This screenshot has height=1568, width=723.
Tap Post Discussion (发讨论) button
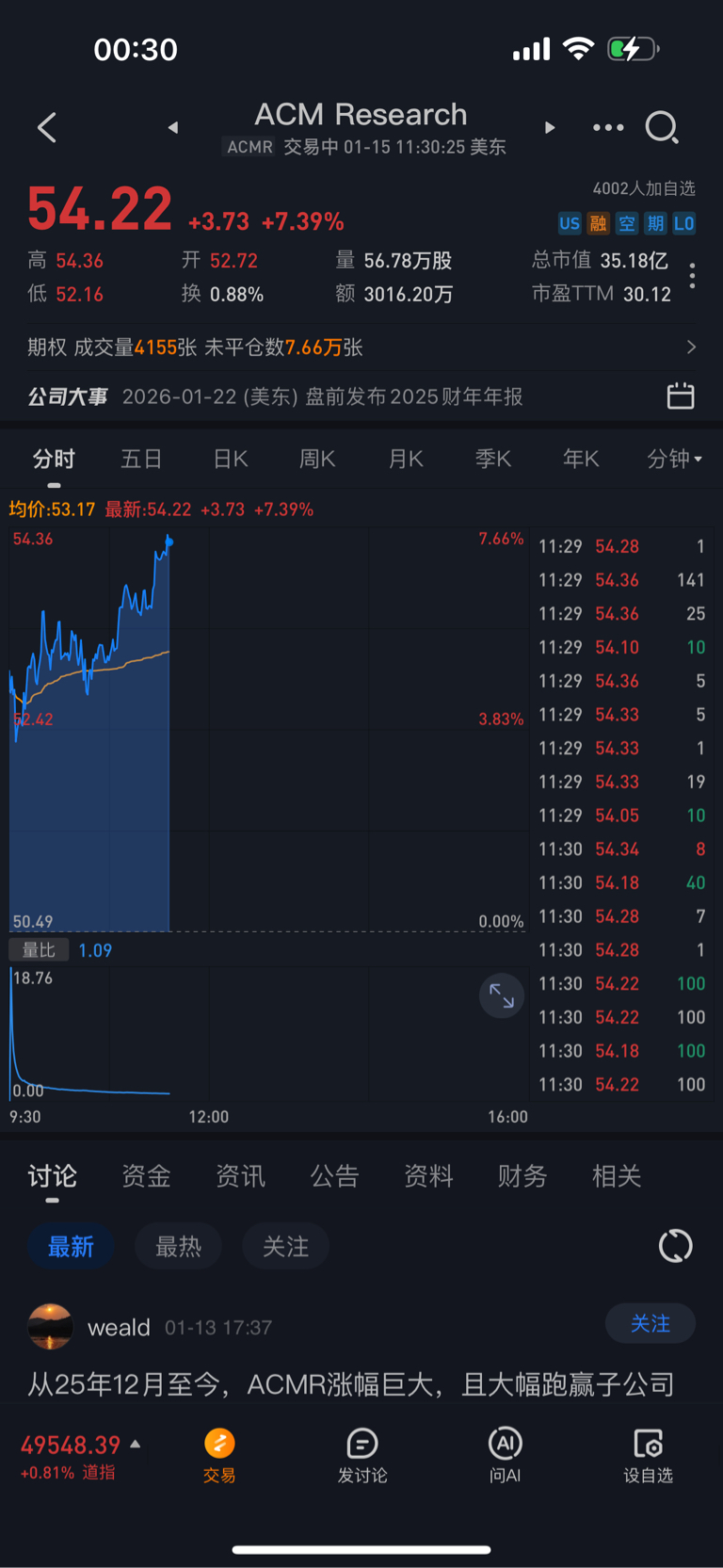[x=362, y=1455]
